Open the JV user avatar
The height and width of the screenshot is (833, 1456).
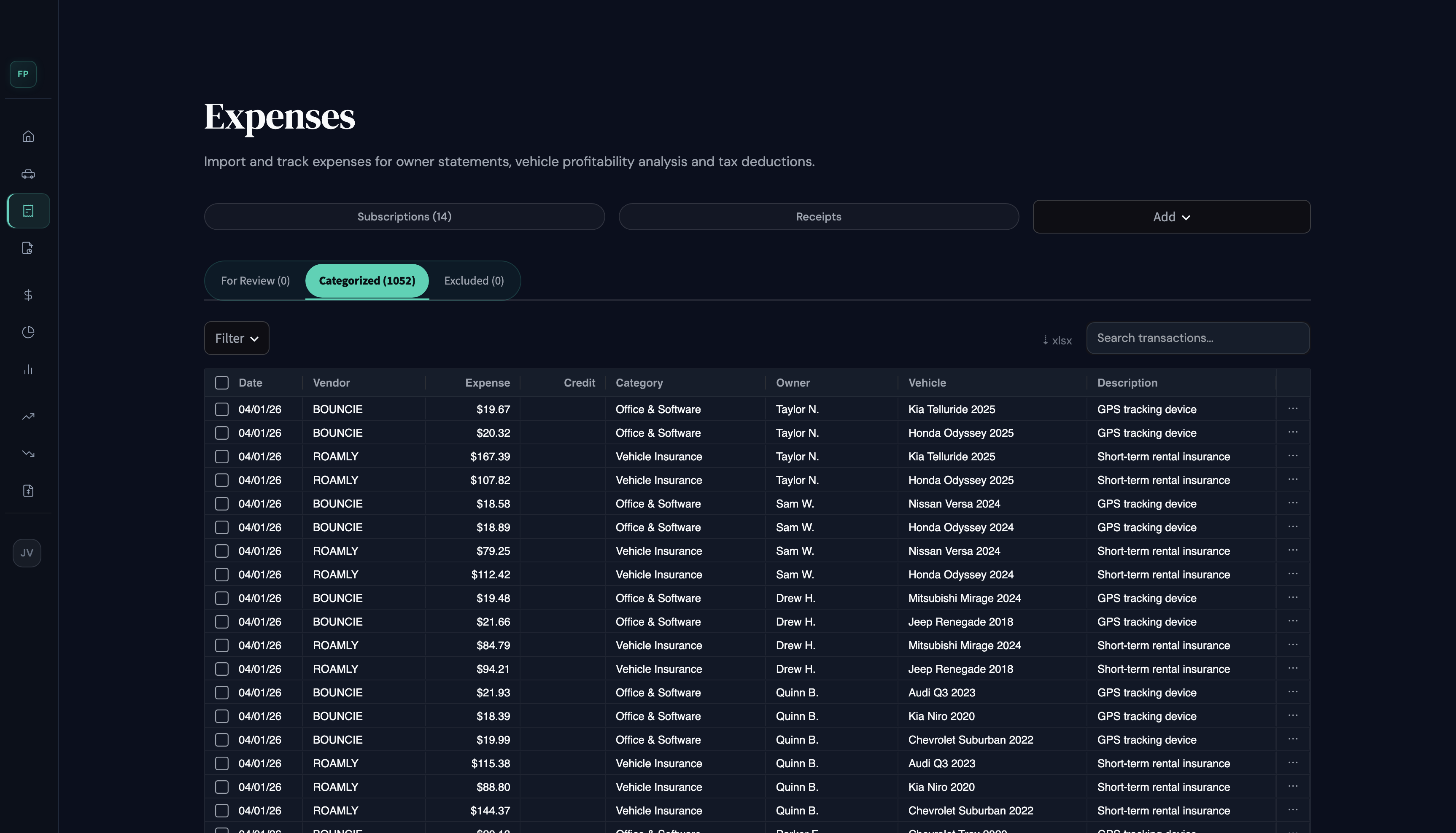point(27,553)
